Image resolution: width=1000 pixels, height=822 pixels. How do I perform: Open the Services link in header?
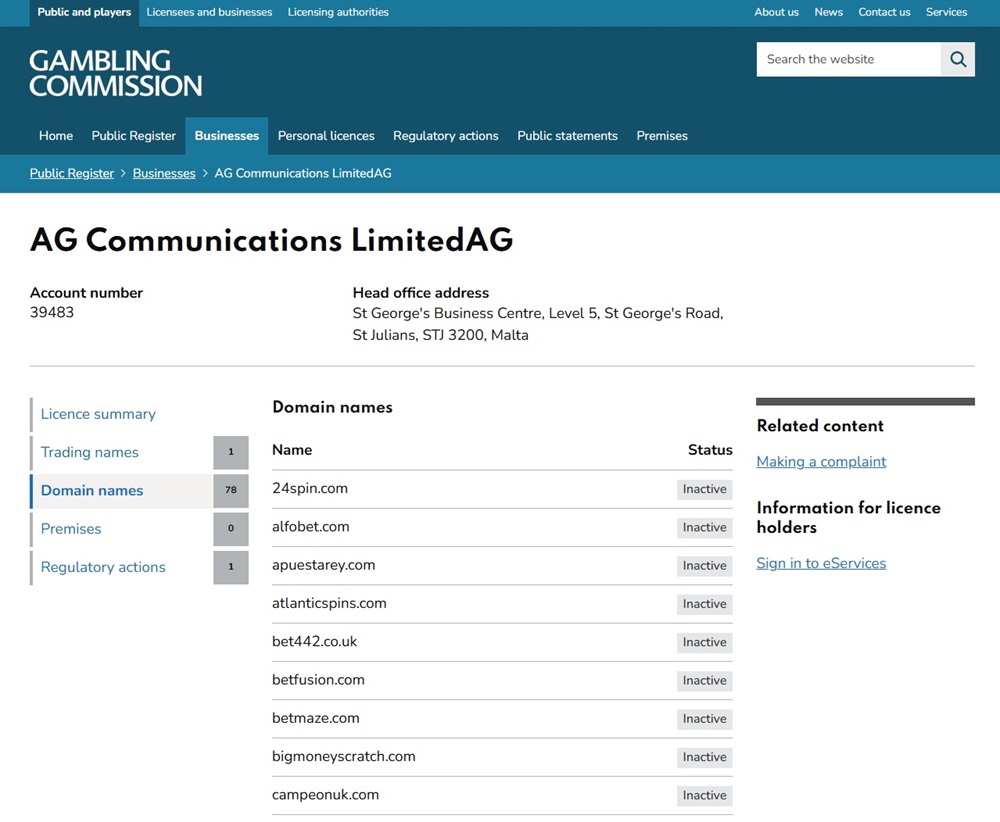pyautogui.click(x=946, y=12)
